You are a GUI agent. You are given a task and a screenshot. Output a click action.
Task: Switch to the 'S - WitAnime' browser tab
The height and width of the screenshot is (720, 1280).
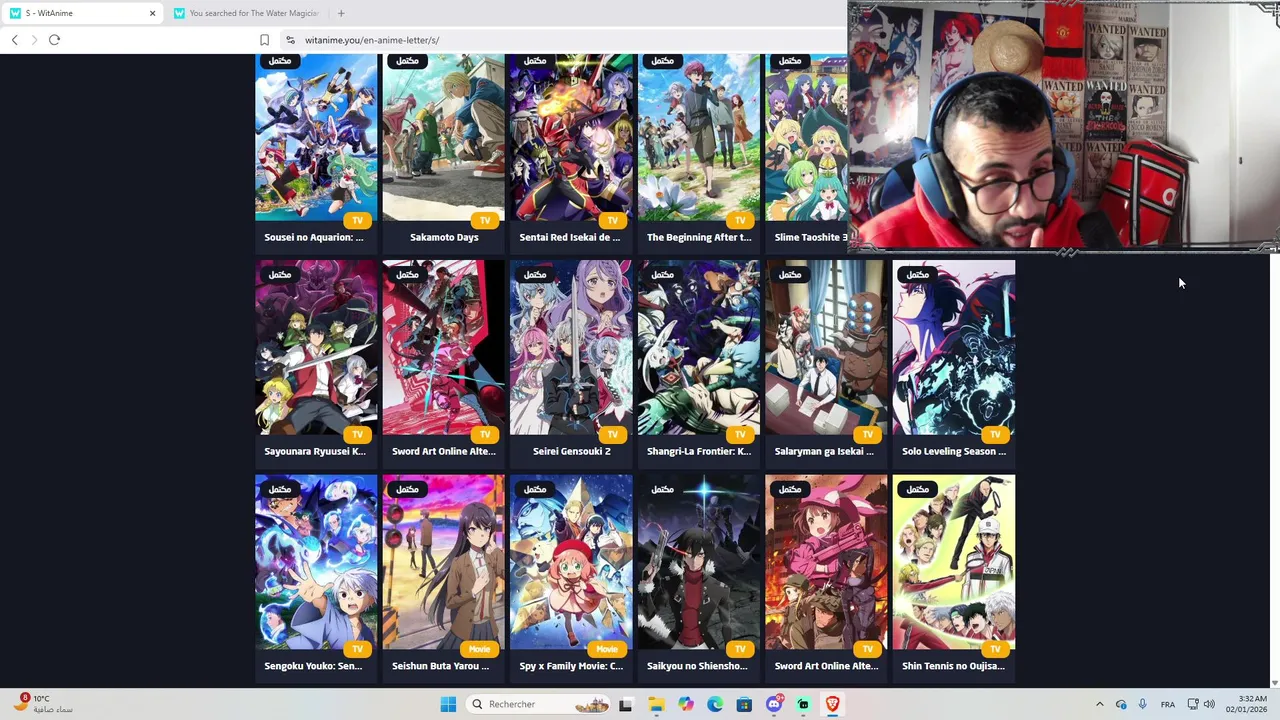click(82, 13)
